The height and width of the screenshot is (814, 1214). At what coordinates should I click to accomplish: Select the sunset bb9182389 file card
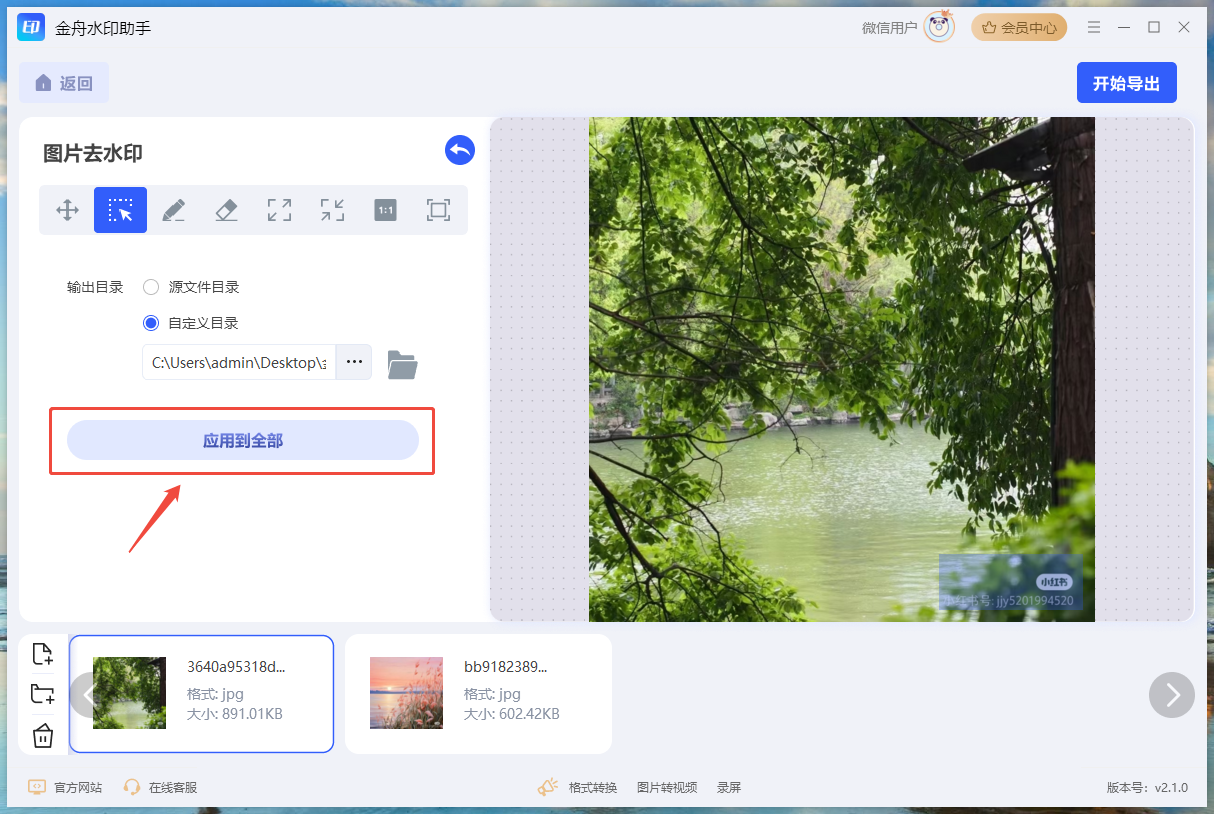coord(478,694)
